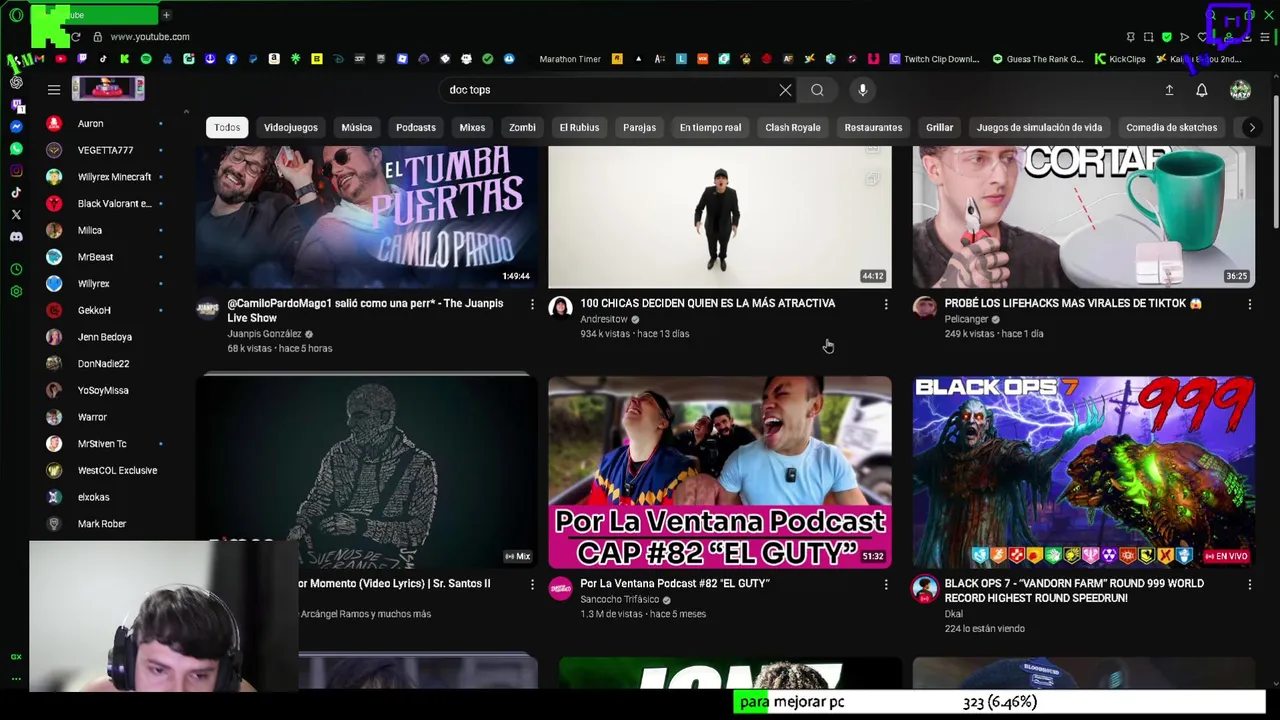This screenshot has width=1280, height=720.
Task: Open the Twitch bookmark icon
Action: click(x=82, y=59)
